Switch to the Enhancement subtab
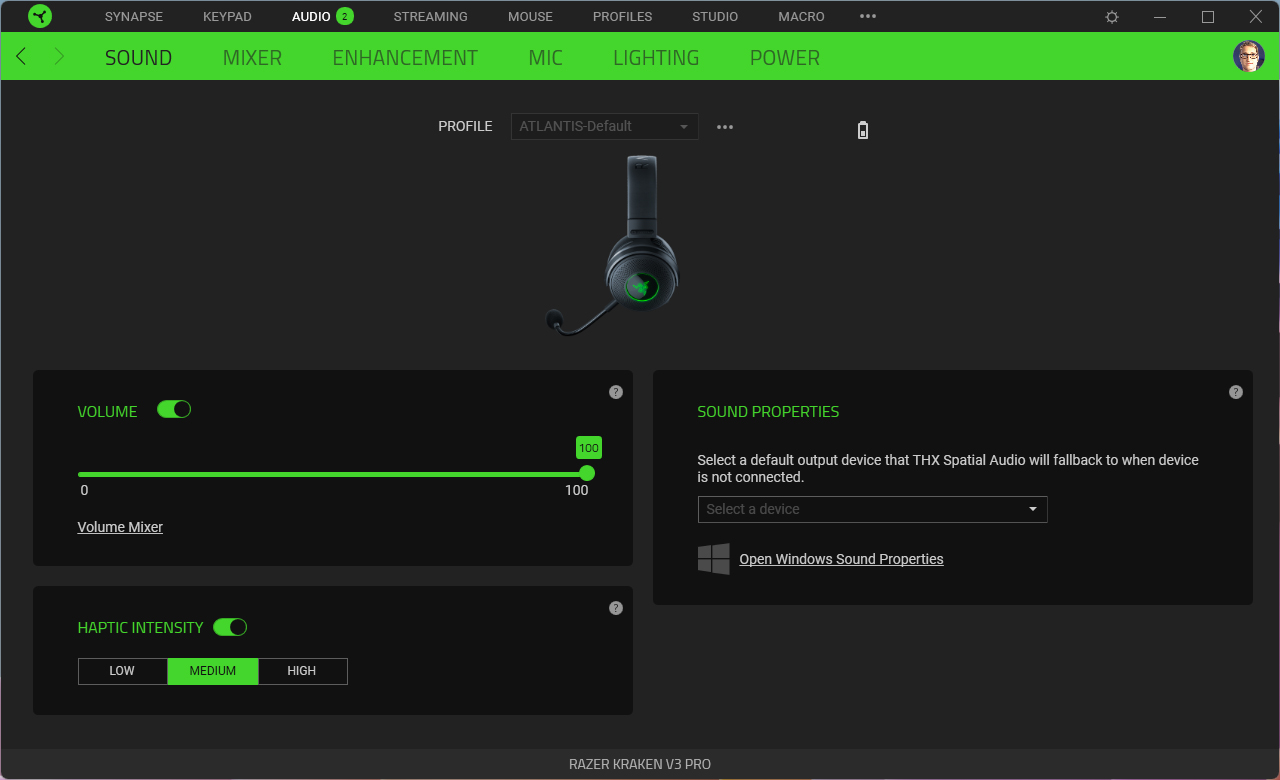 click(405, 58)
